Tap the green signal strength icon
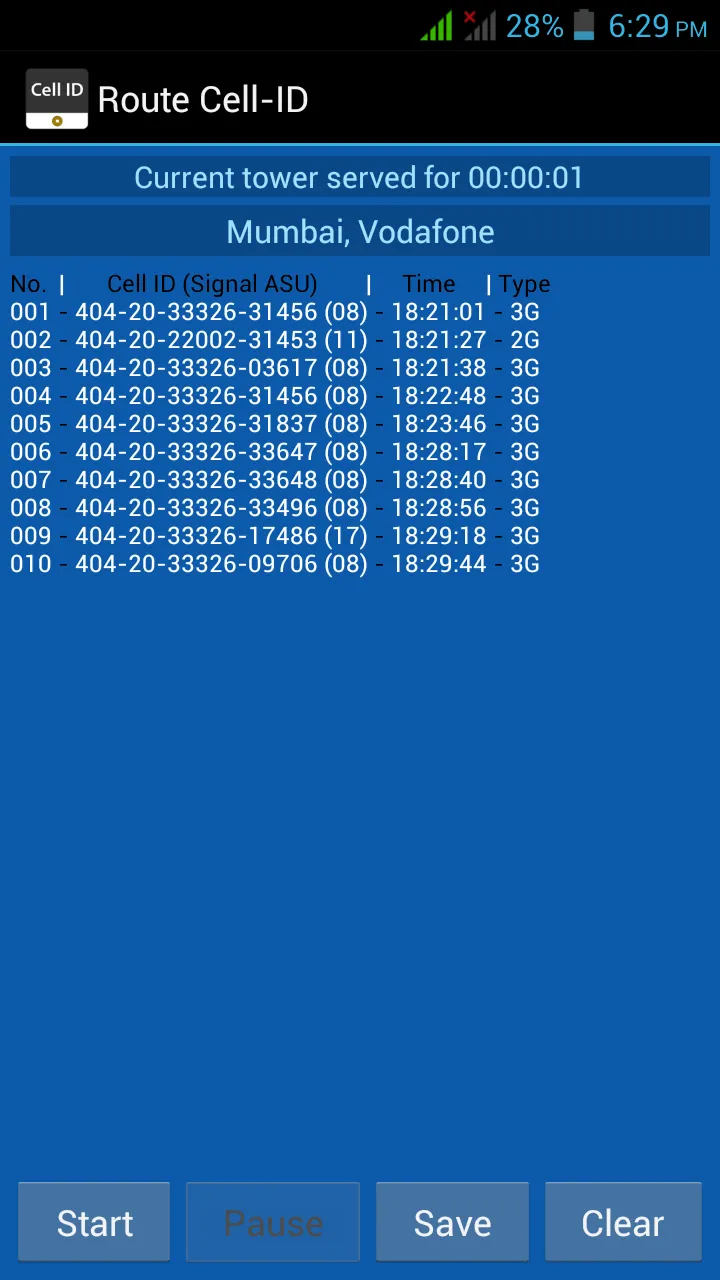The image size is (720, 1280). pos(437,26)
